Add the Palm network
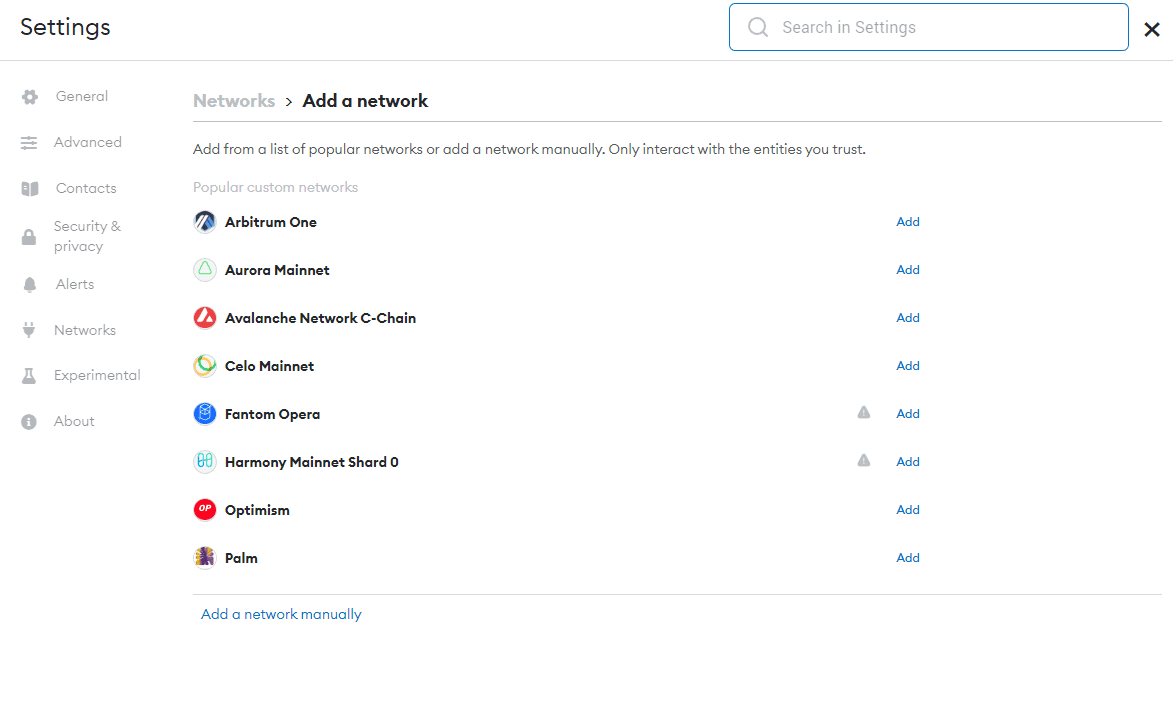The height and width of the screenshot is (722, 1173). (908, 557)
